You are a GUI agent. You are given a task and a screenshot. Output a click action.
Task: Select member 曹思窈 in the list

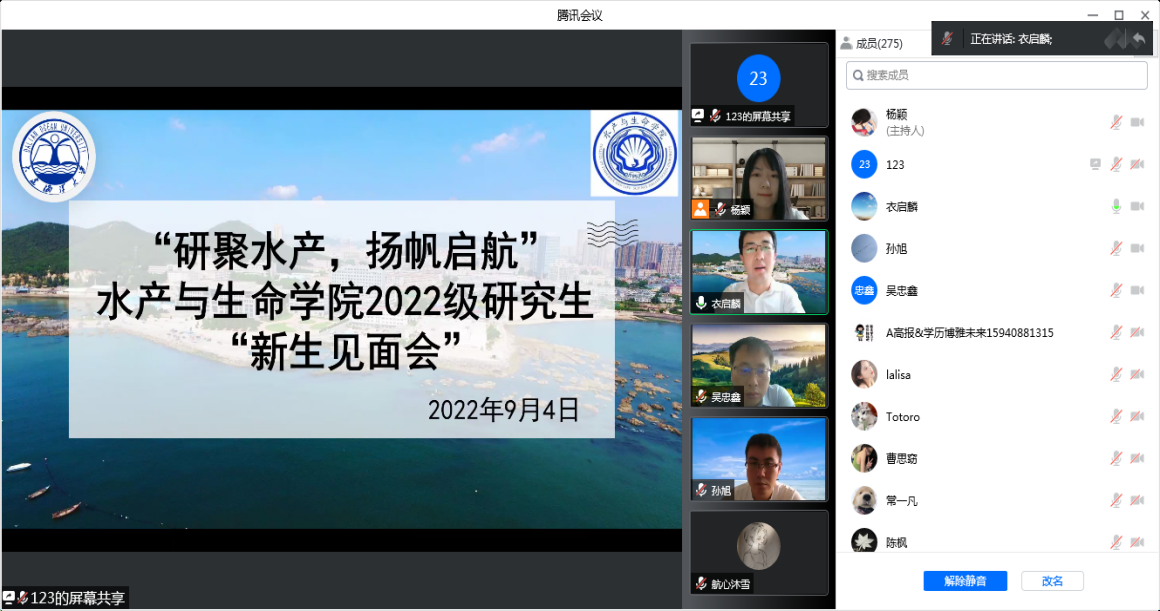point(901,458)
